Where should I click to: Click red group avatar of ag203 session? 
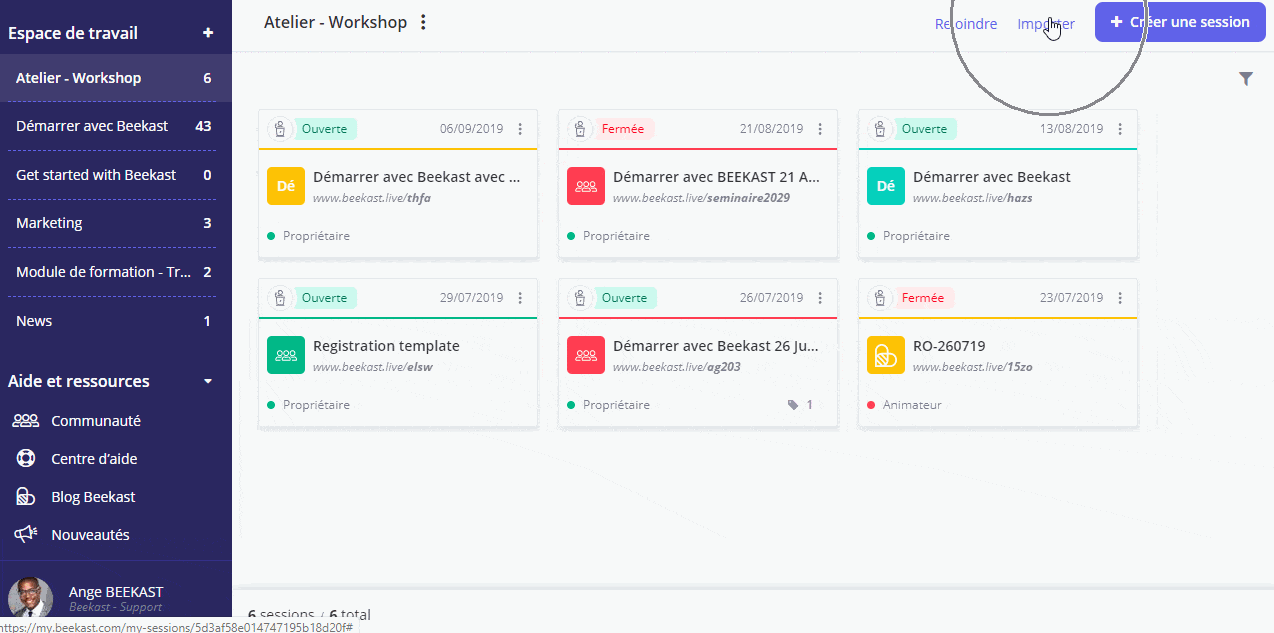[x=586, y=355]
